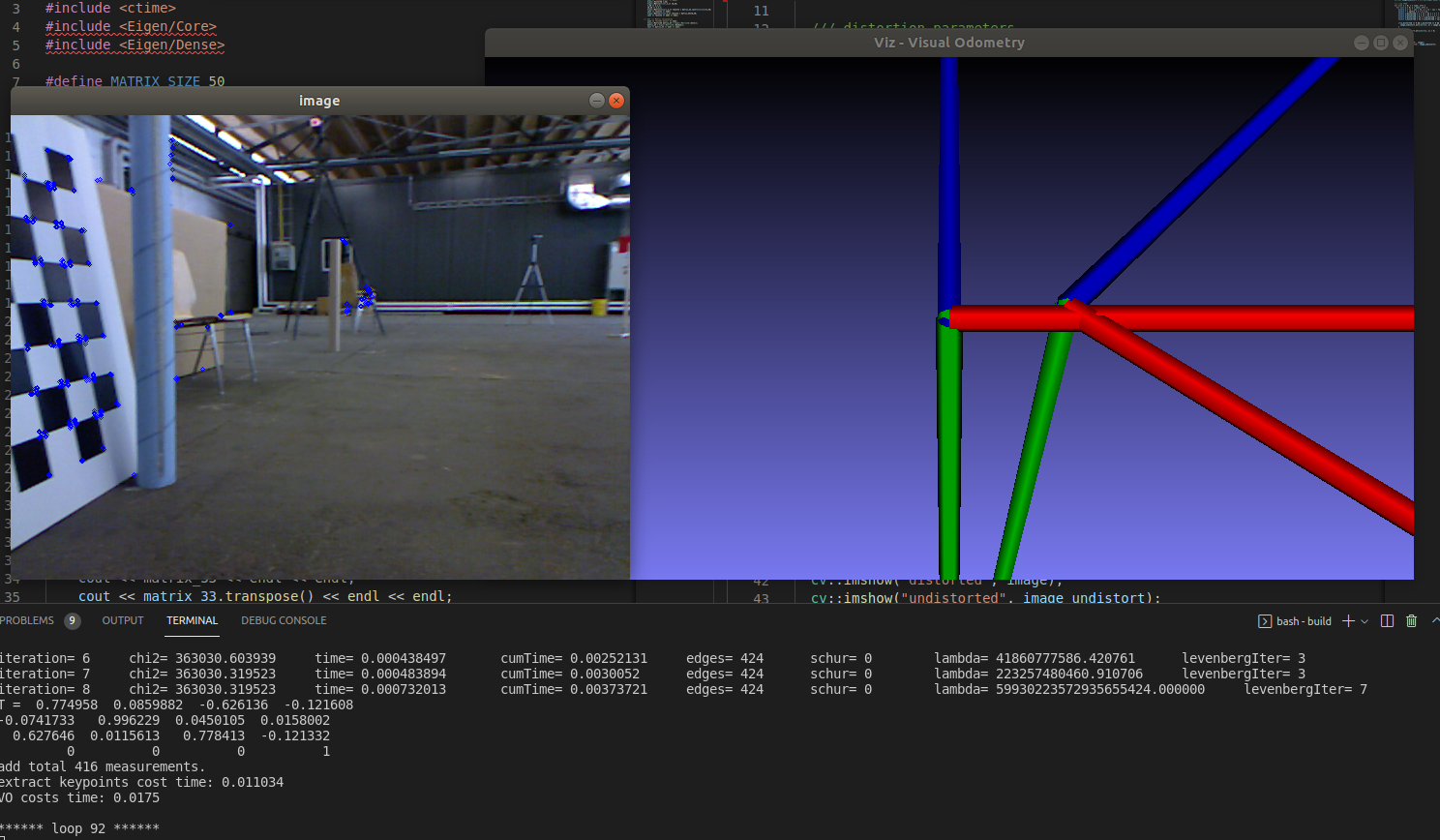Click the cv::imshow("undistorted" code line
The image size is (1440, 840).
tap(985, 598)
